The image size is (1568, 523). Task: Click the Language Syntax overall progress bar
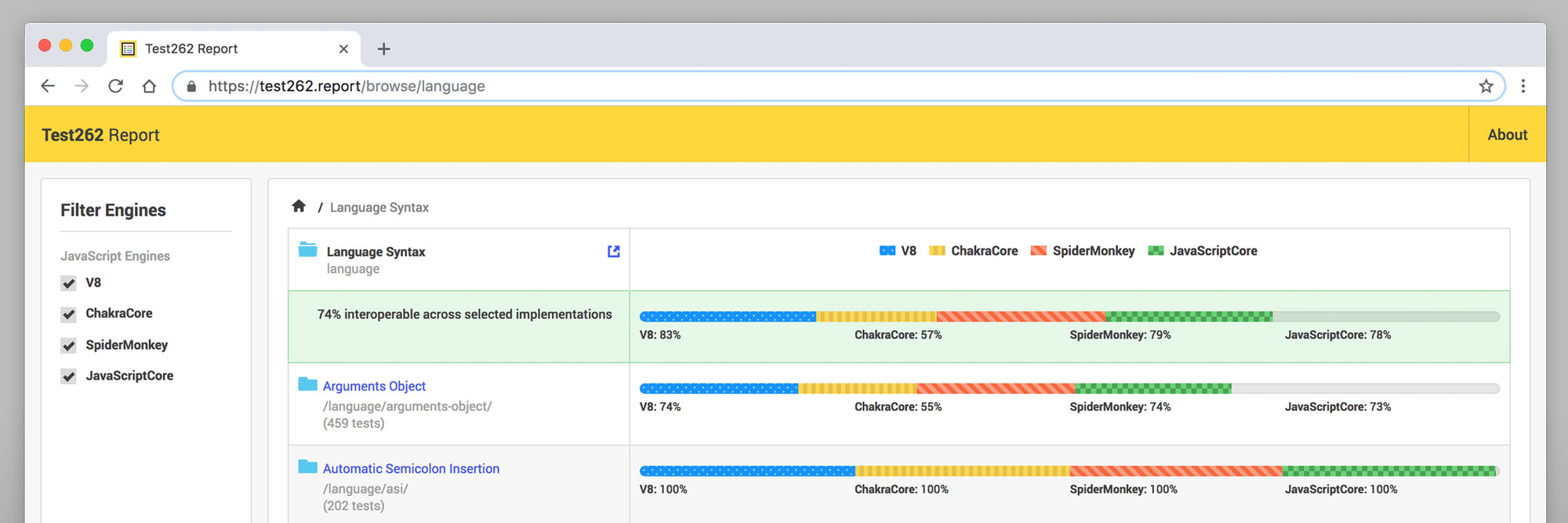tap(1069, 317)
